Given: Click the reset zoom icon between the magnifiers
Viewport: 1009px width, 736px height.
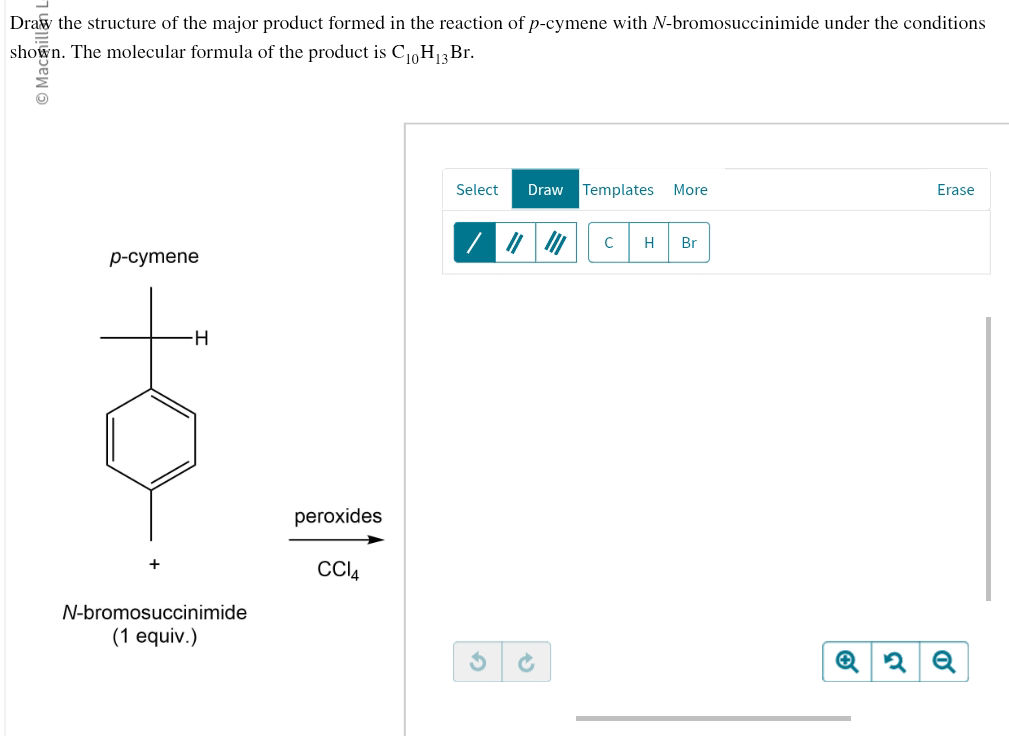Looking at the screenshot, I should coord(895,661).
